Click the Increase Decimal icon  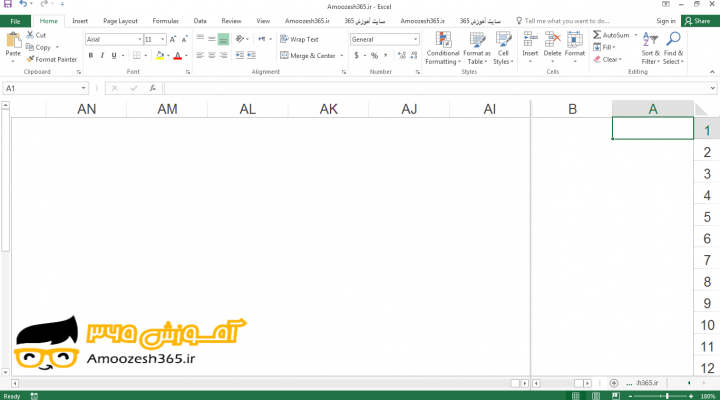click(x=402, y=56)
